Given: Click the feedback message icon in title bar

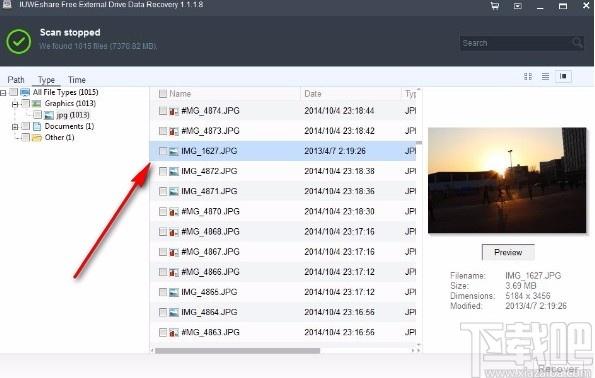Looking at the screenshot, I should [518, 6].
